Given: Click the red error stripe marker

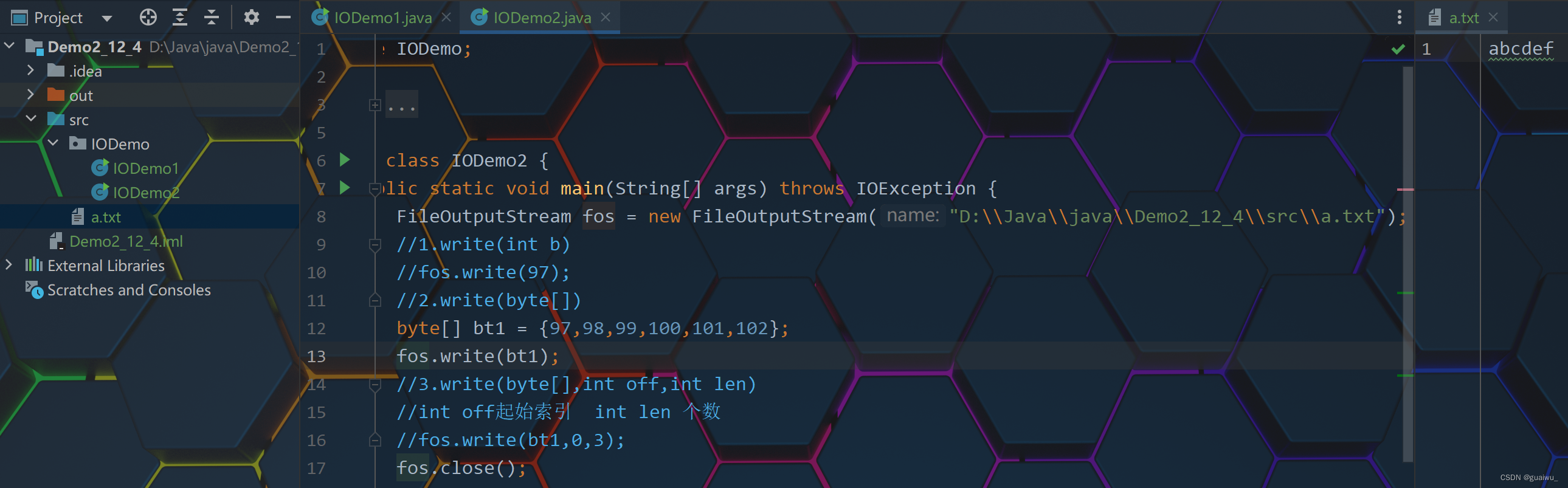Looking at the screenshot, I should point(1405,190).
